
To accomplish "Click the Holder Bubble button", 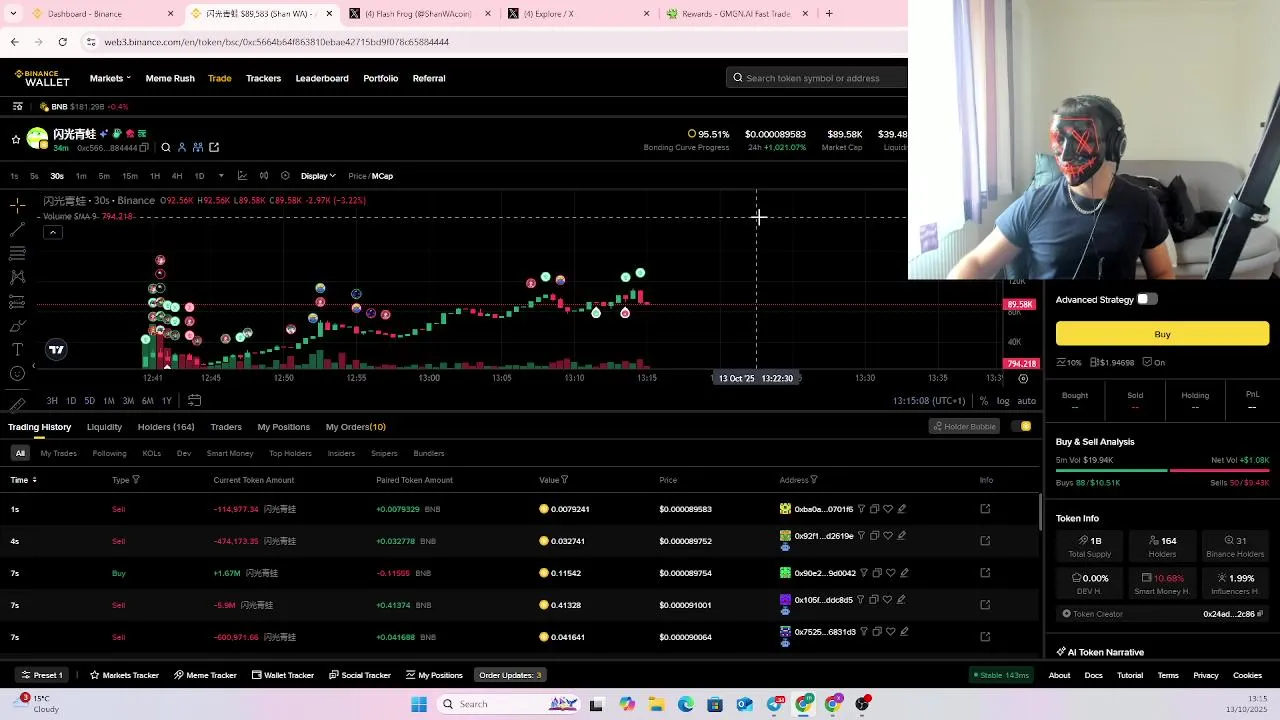I will pyautogui.click(x=965, y=427).
